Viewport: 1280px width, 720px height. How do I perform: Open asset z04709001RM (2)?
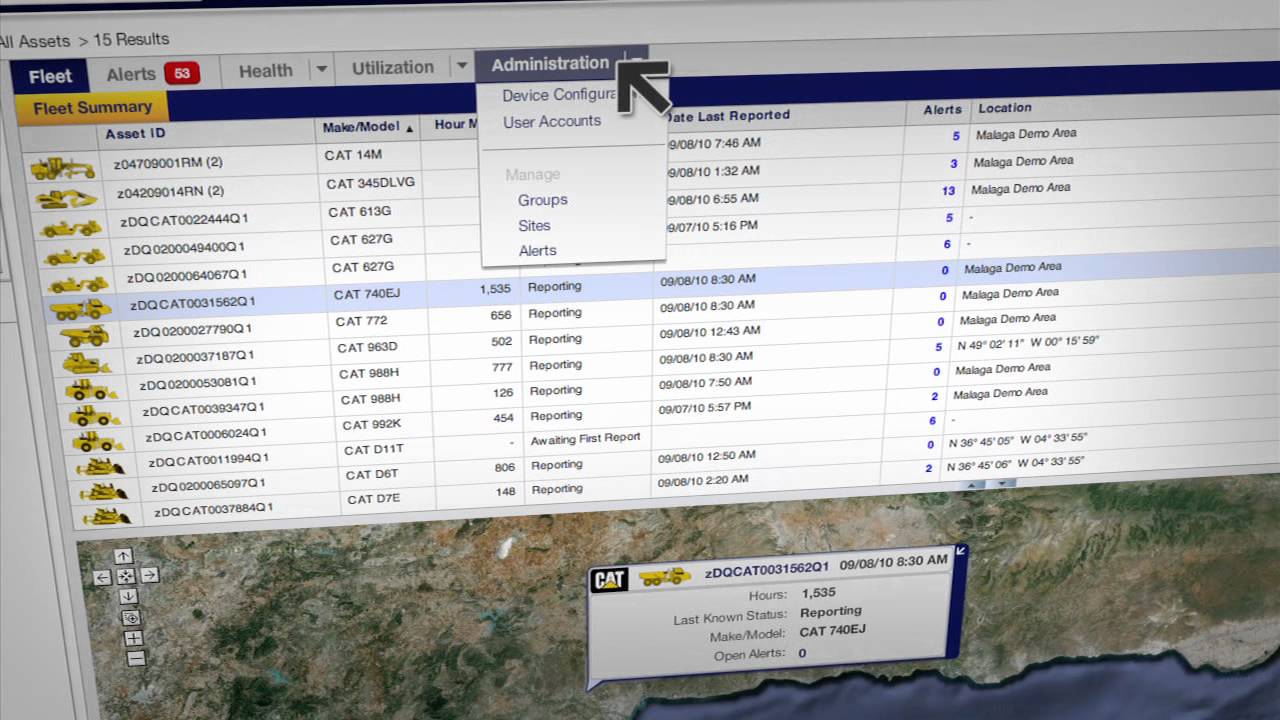(x=169, y=163)
